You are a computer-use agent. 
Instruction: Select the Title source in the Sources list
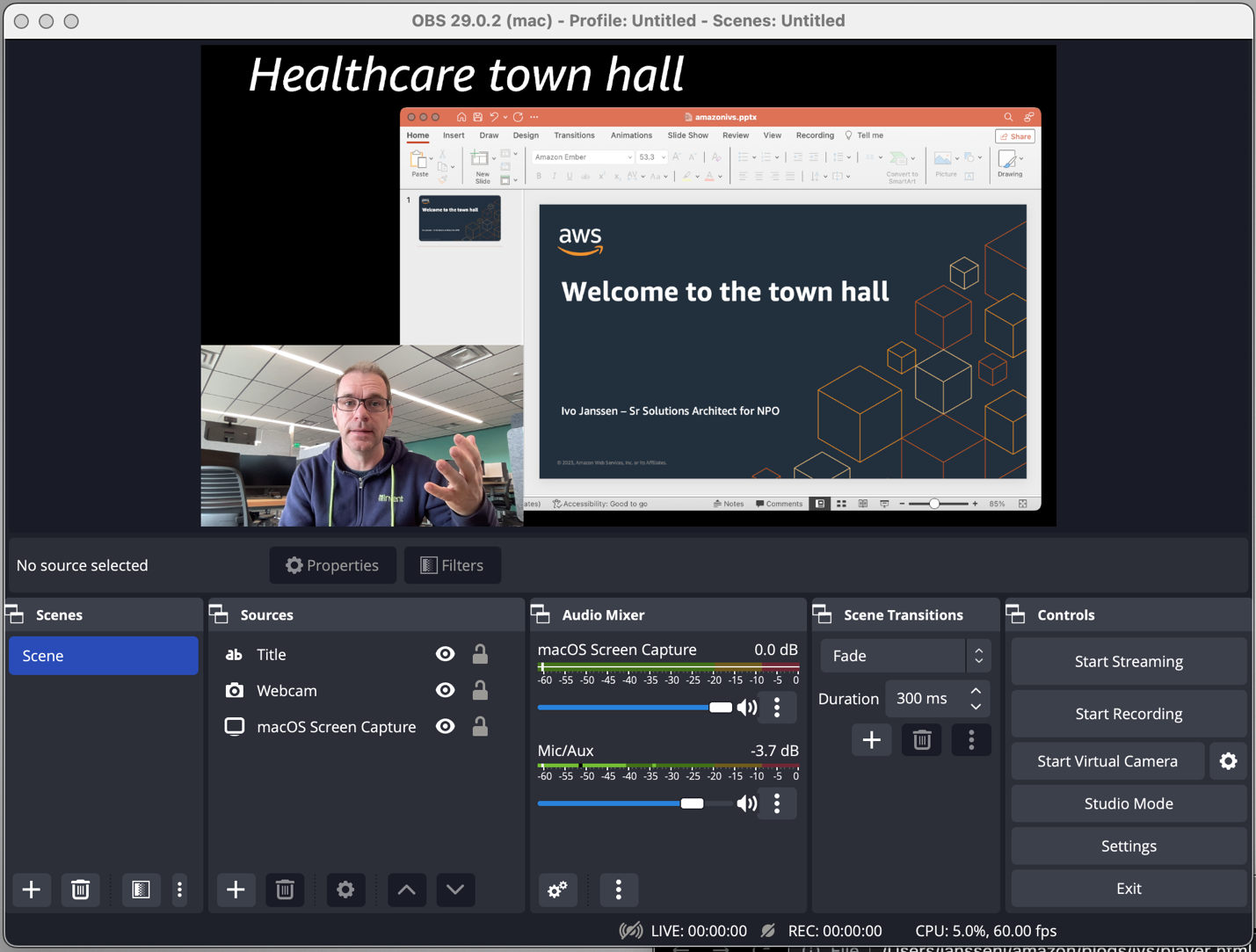271,654
